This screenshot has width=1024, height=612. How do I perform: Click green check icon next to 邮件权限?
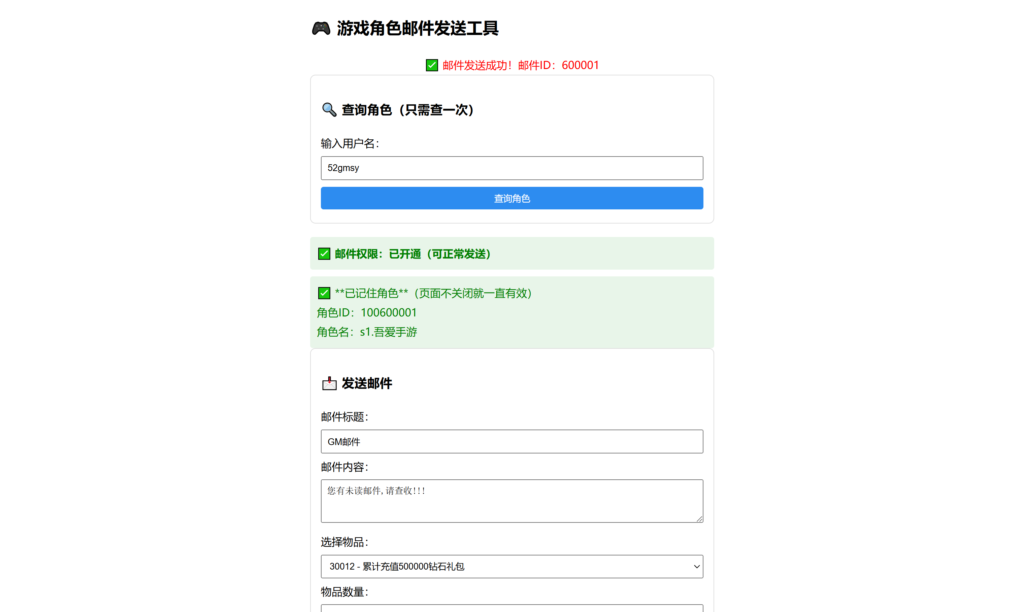point(324,253)
